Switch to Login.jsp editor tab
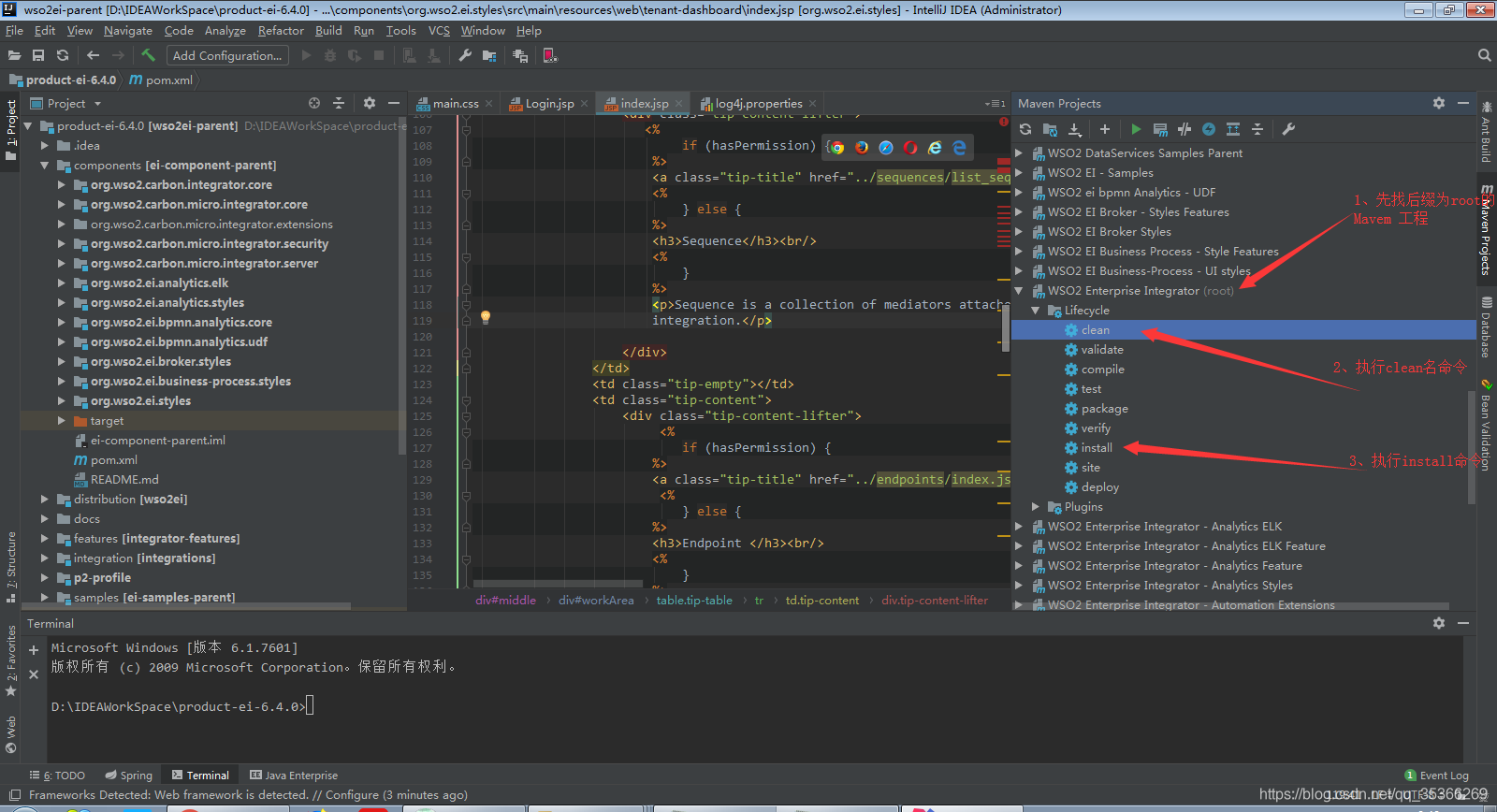Viewport: 1497px width, 812px height. [548, 104]
